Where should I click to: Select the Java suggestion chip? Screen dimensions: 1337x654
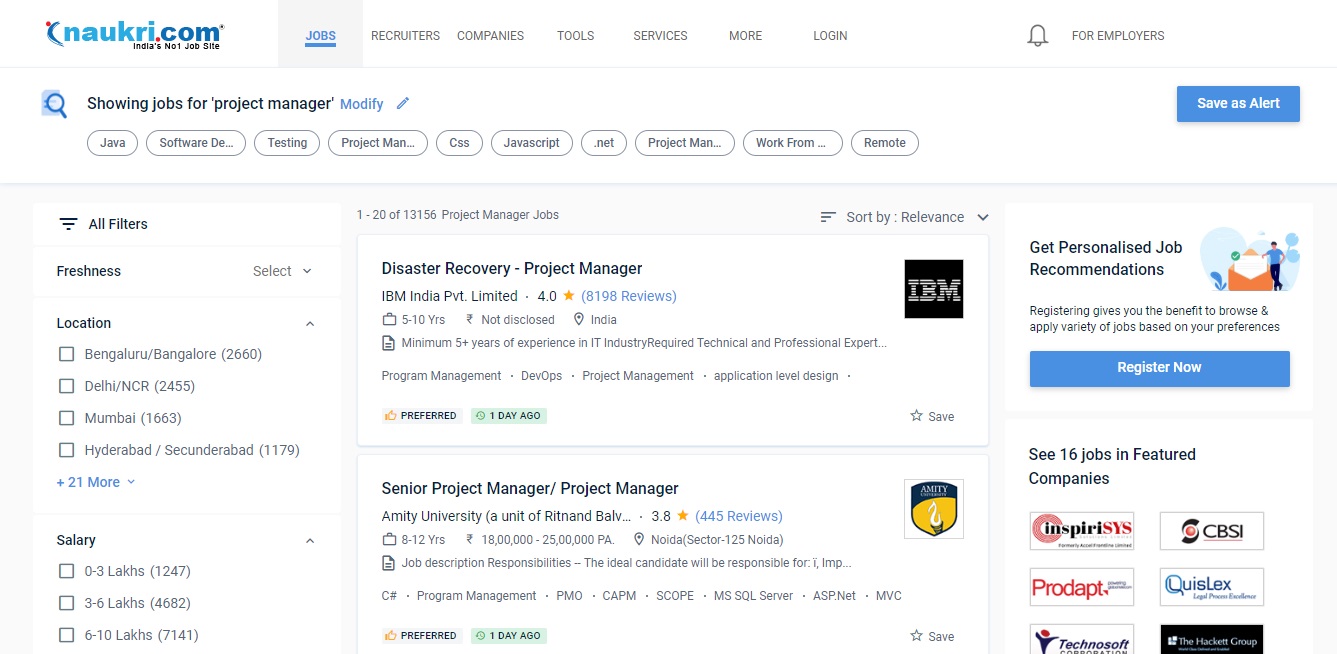[x=113, y=143]
